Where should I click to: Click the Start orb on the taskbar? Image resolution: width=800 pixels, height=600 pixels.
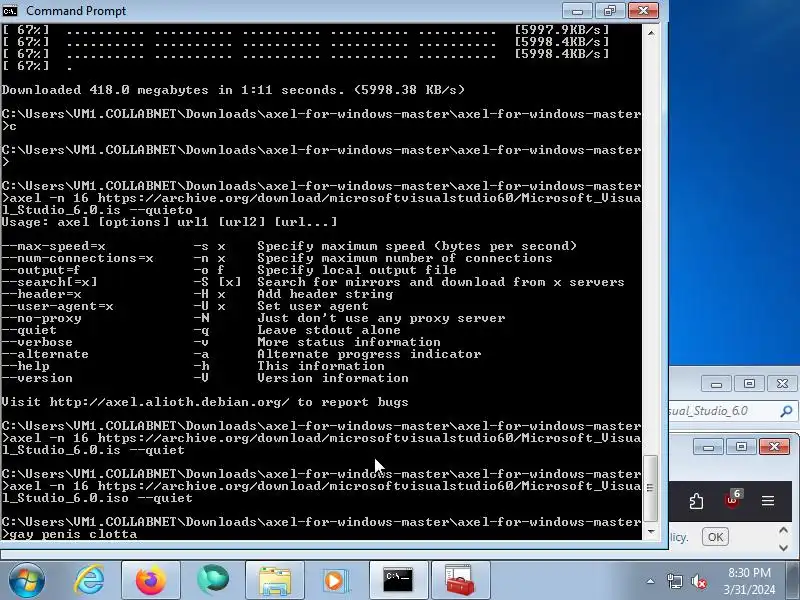(x=27, y=580)
